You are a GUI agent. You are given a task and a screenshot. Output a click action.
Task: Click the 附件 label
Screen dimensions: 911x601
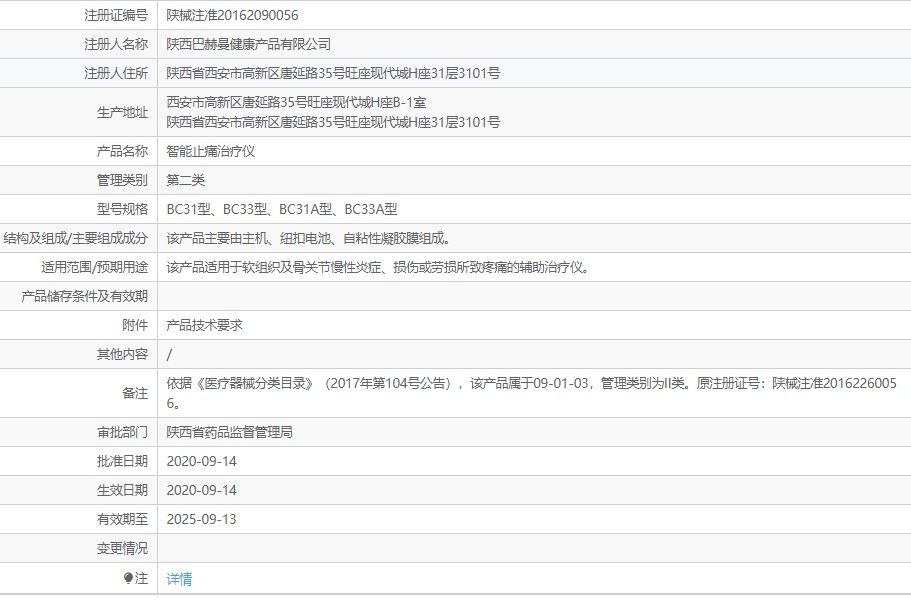pos(135,325)
